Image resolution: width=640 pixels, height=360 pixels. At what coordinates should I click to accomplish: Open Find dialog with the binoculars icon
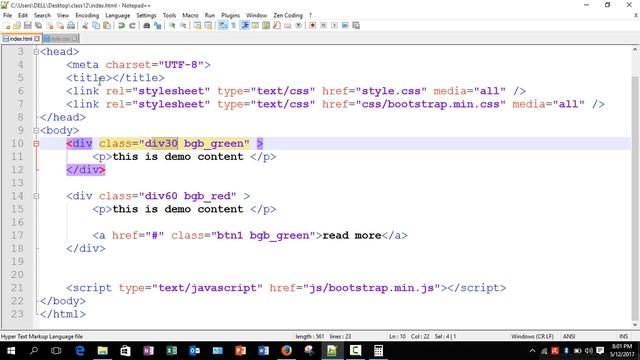[147, 25]
